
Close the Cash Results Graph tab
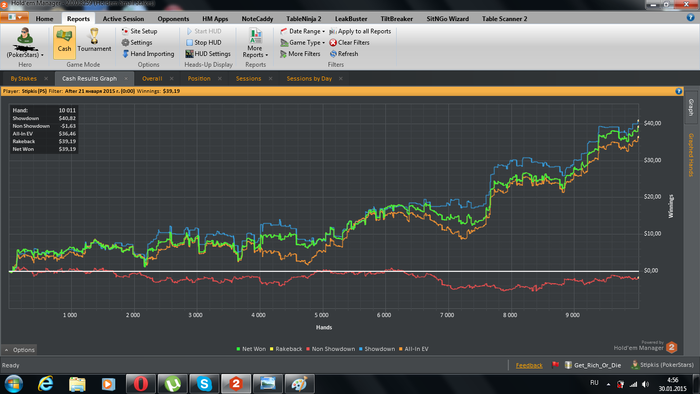126,79
